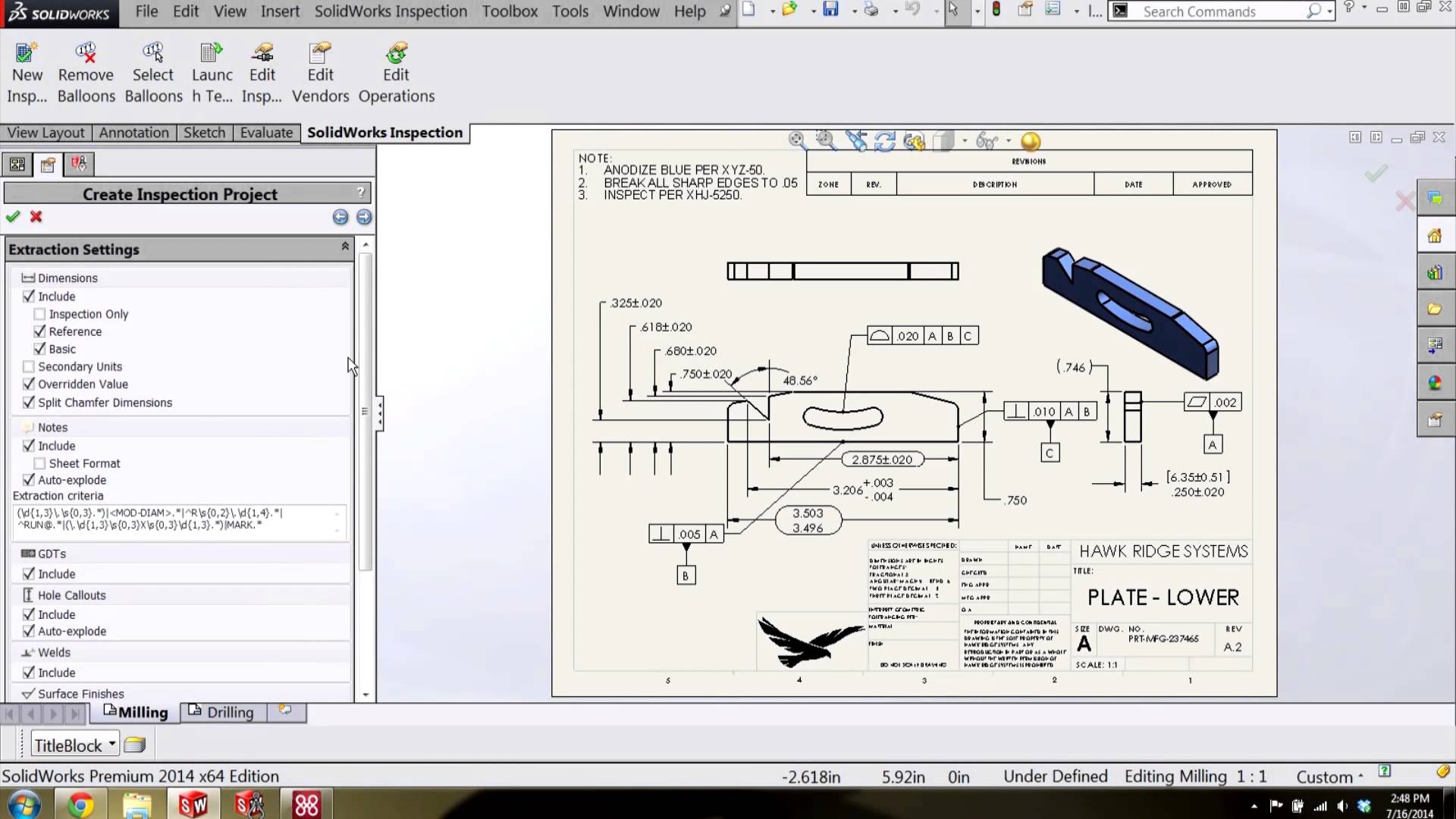1456x819 pixels.
Task: Open the display style dropdown arrow
Action: pos(964,141)
